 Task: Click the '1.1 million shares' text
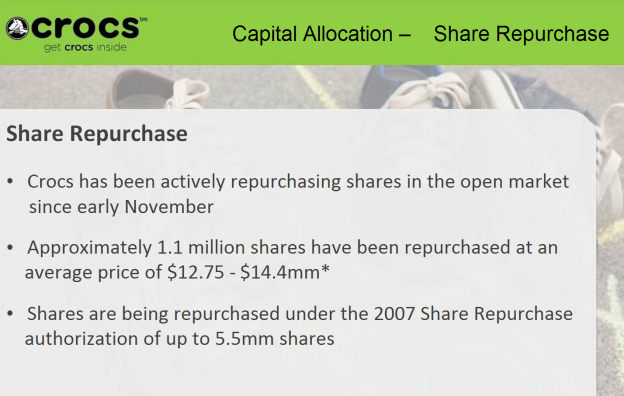coord(232,248)
